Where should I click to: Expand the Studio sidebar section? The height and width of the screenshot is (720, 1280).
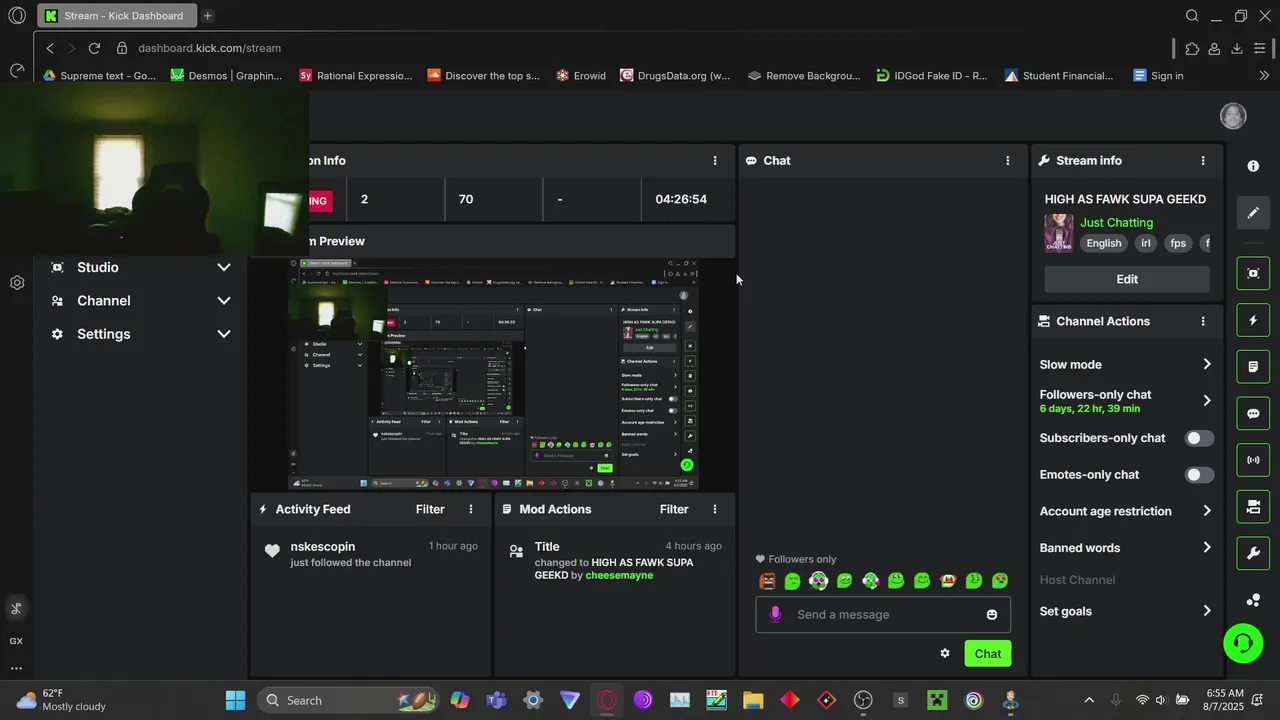pos(140,267)
